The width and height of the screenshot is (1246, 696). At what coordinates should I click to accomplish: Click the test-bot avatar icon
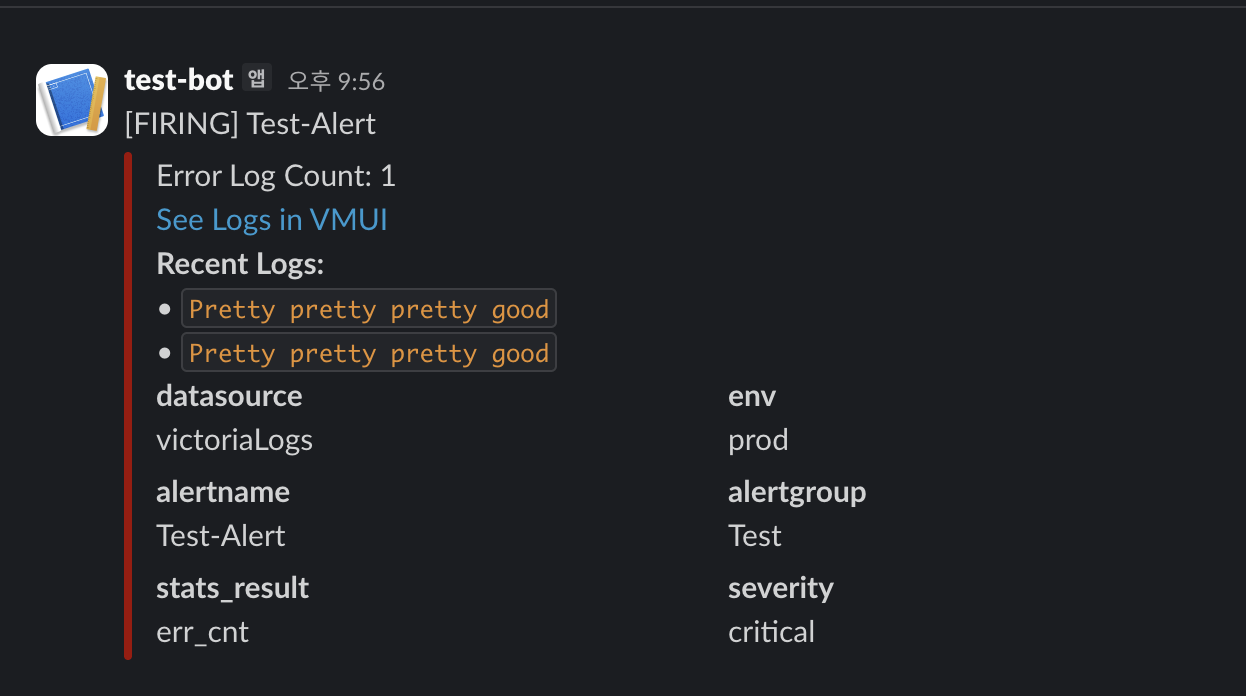72,100
